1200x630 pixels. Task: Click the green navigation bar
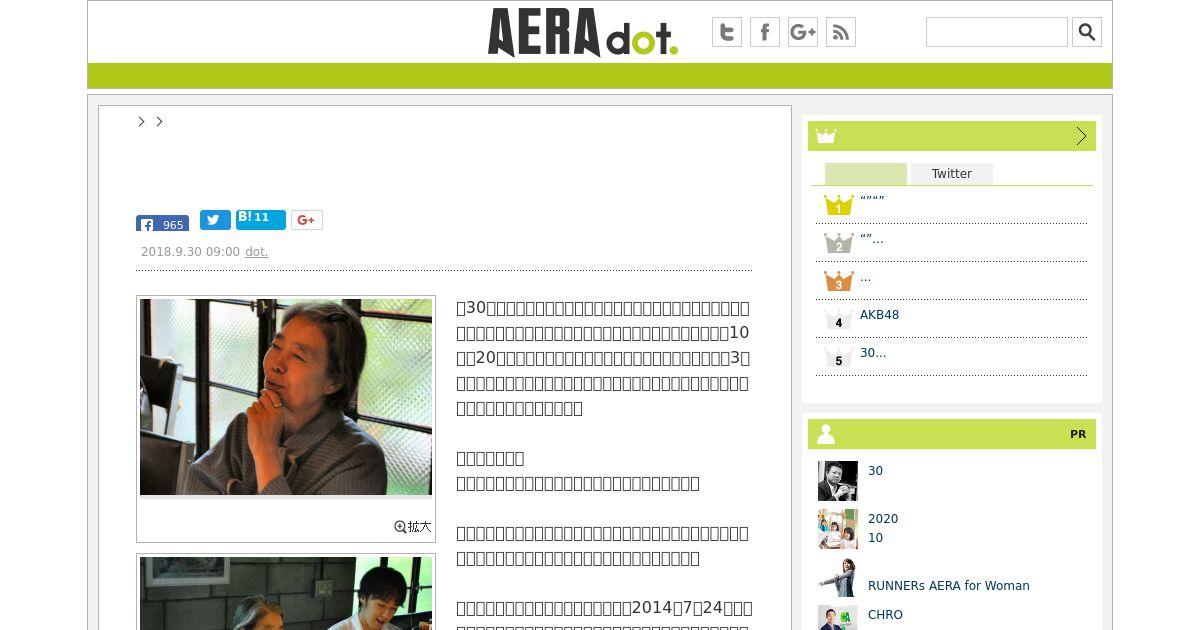(600, 76)
